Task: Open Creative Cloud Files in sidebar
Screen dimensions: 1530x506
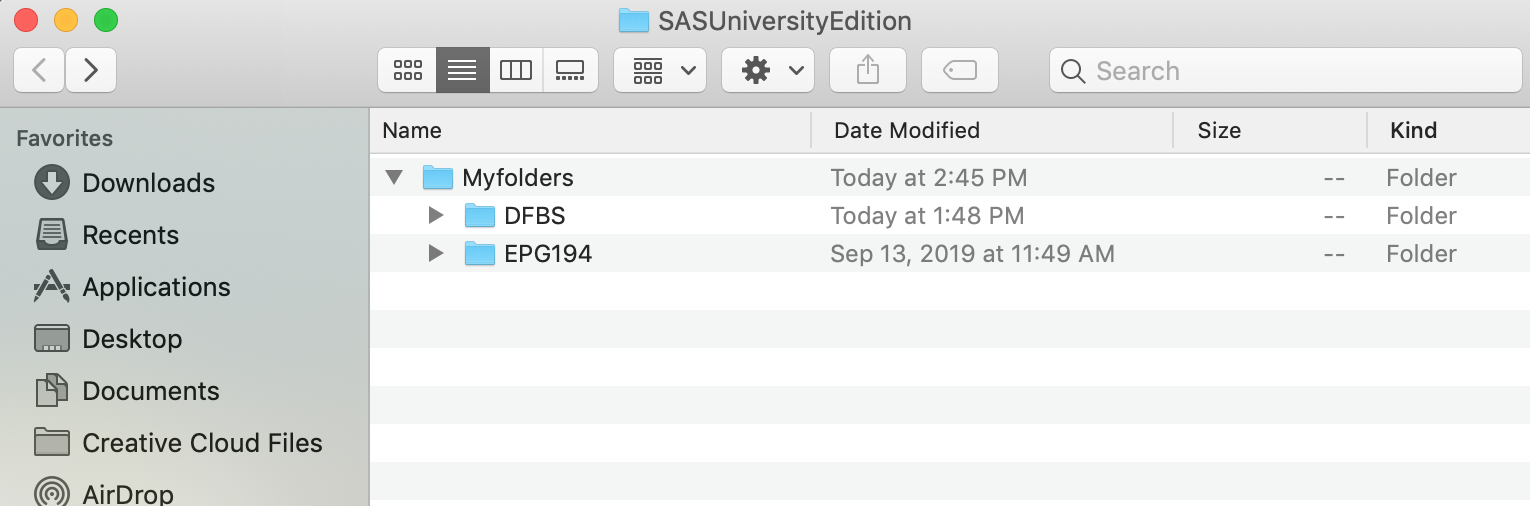Action: [x=202, y=443]
